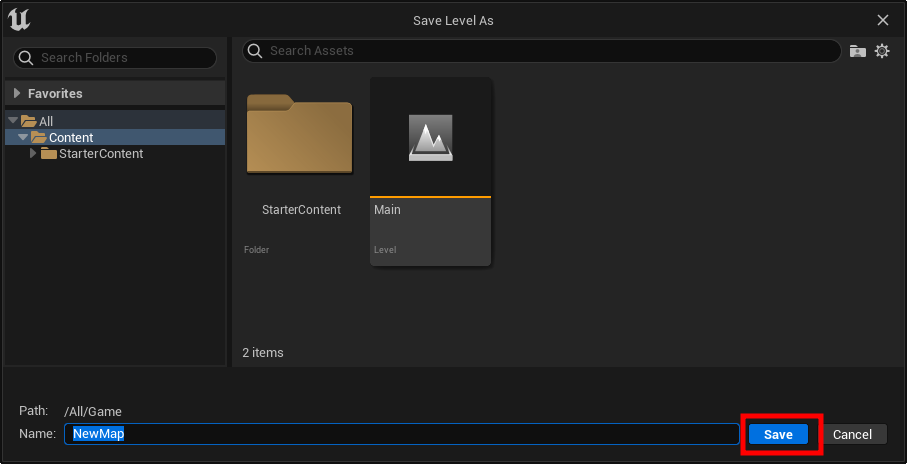
Task: Click into the Search Assets box
Action: pyautogui.click(x=550, y=51)
